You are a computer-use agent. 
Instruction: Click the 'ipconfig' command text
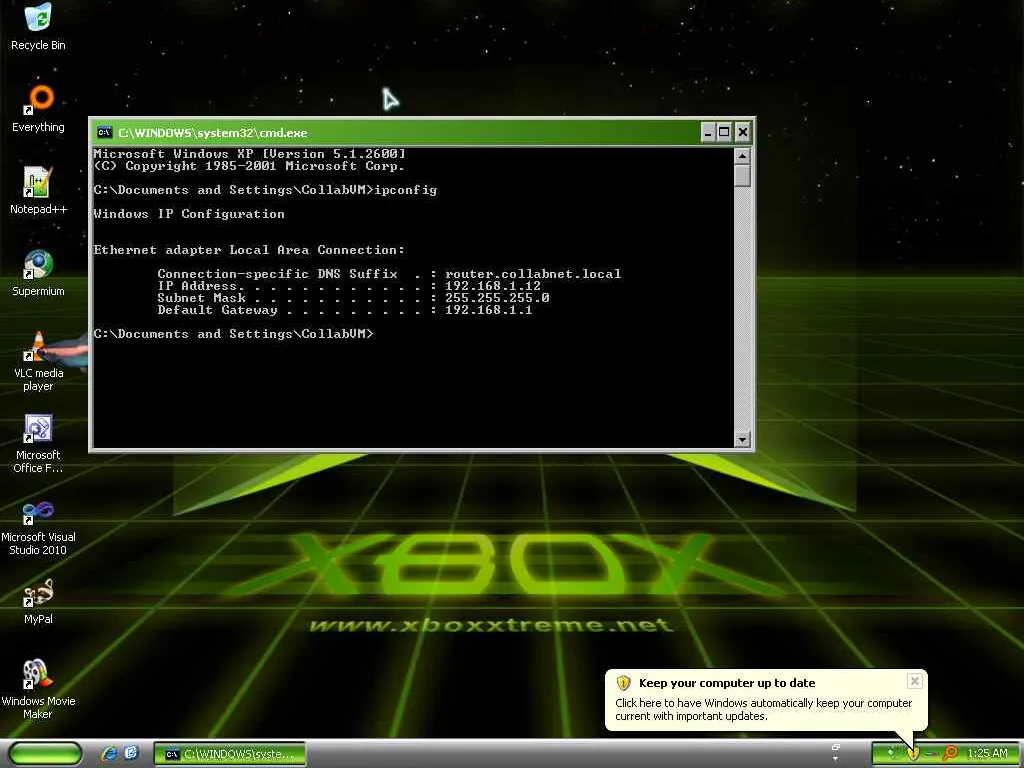tap(406, 190)
